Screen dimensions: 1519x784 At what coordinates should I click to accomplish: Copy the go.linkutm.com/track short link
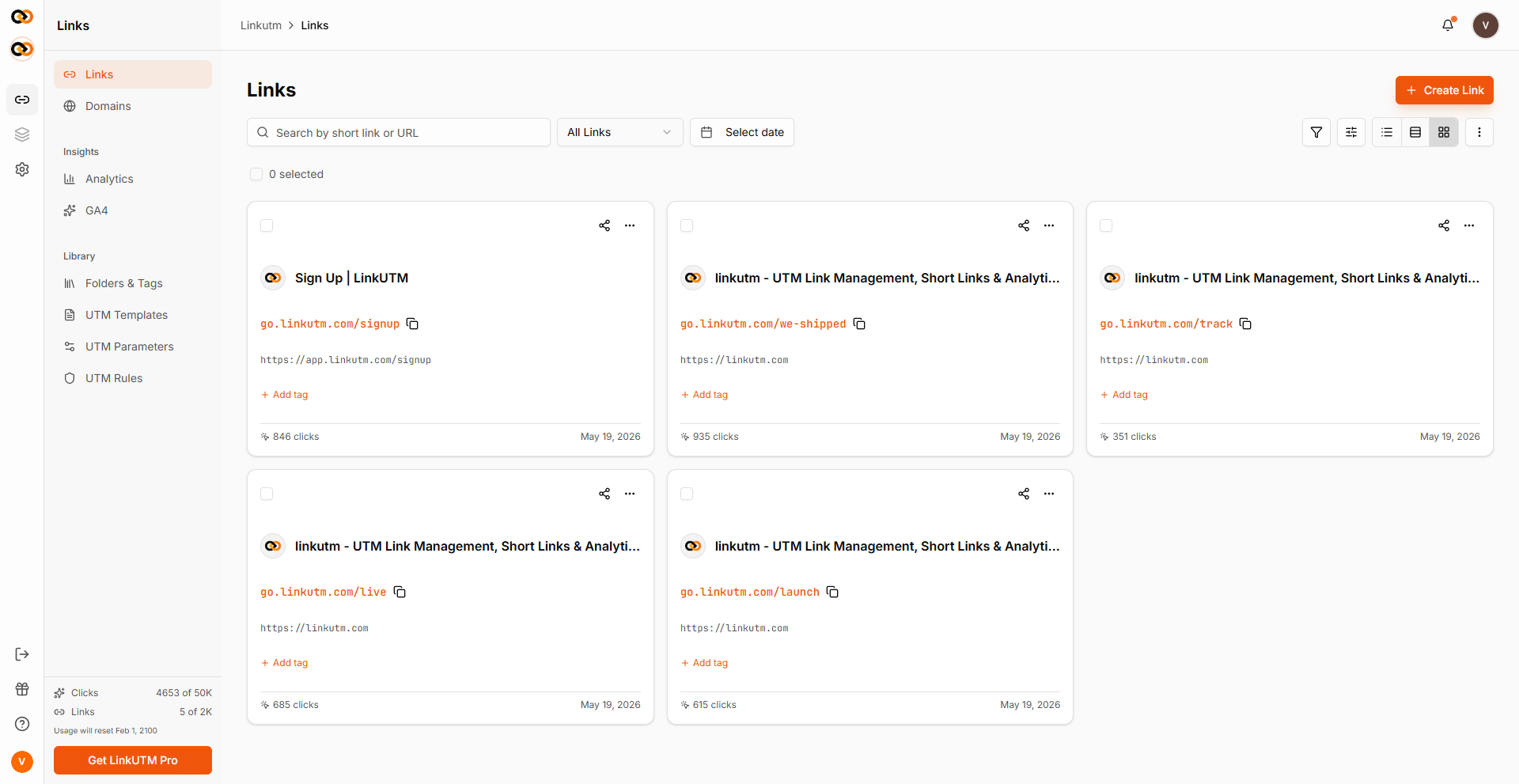1245,324
